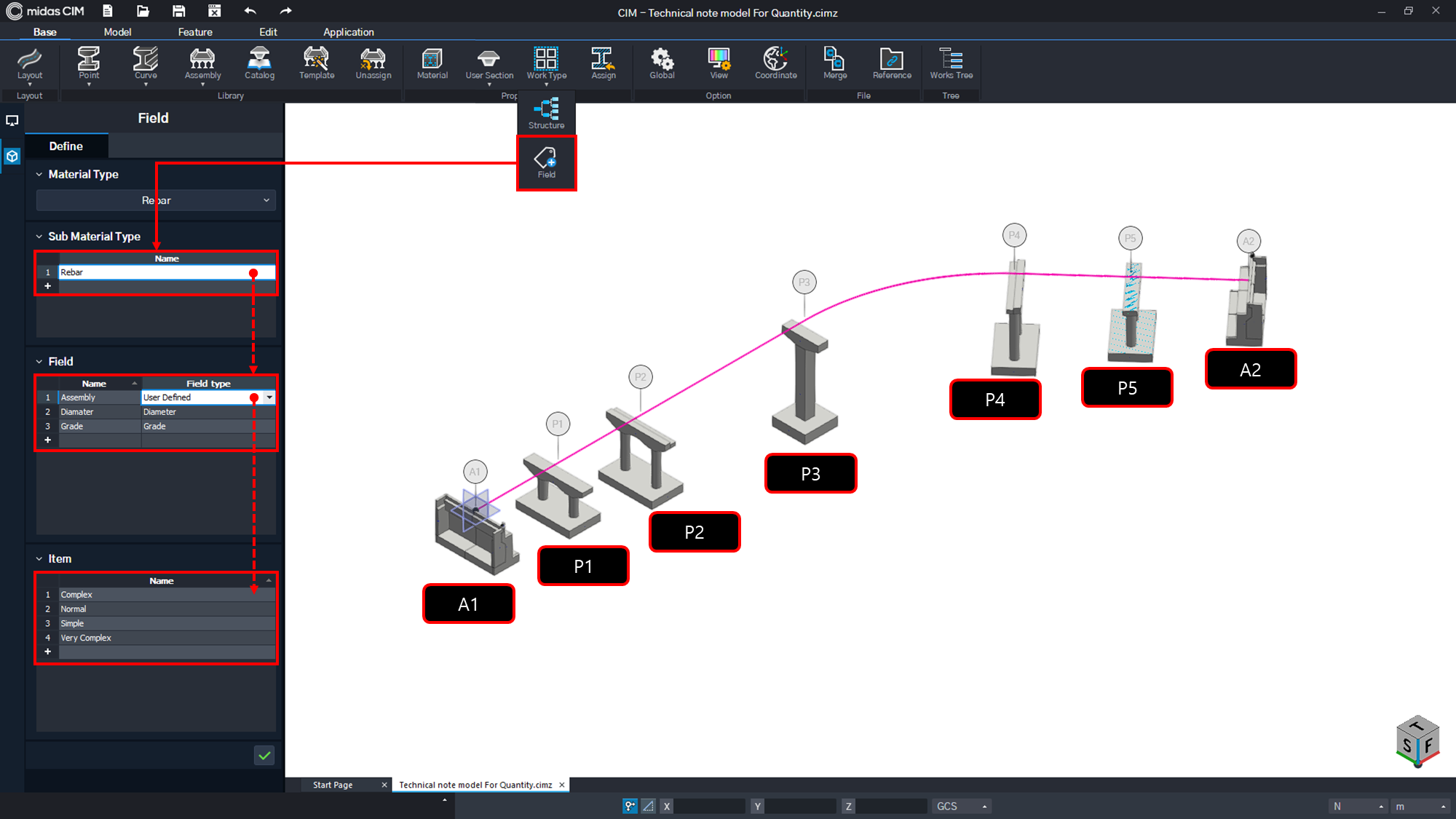Click the view cube navigator
Image resolution: width=1456 pixels, height=819 pixels.
1417,741
